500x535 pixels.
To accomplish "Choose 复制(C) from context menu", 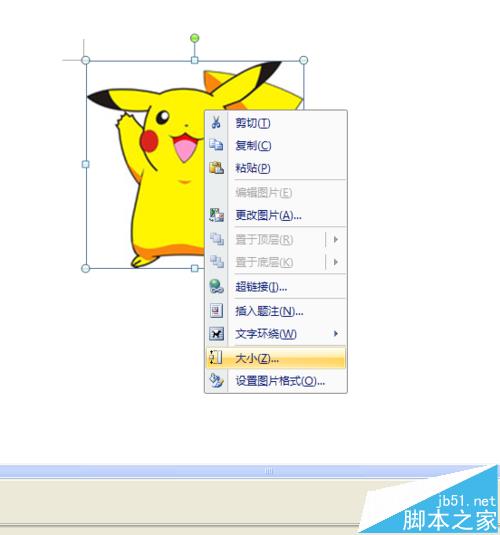I will pyautogui.click(x=276, y=145).
